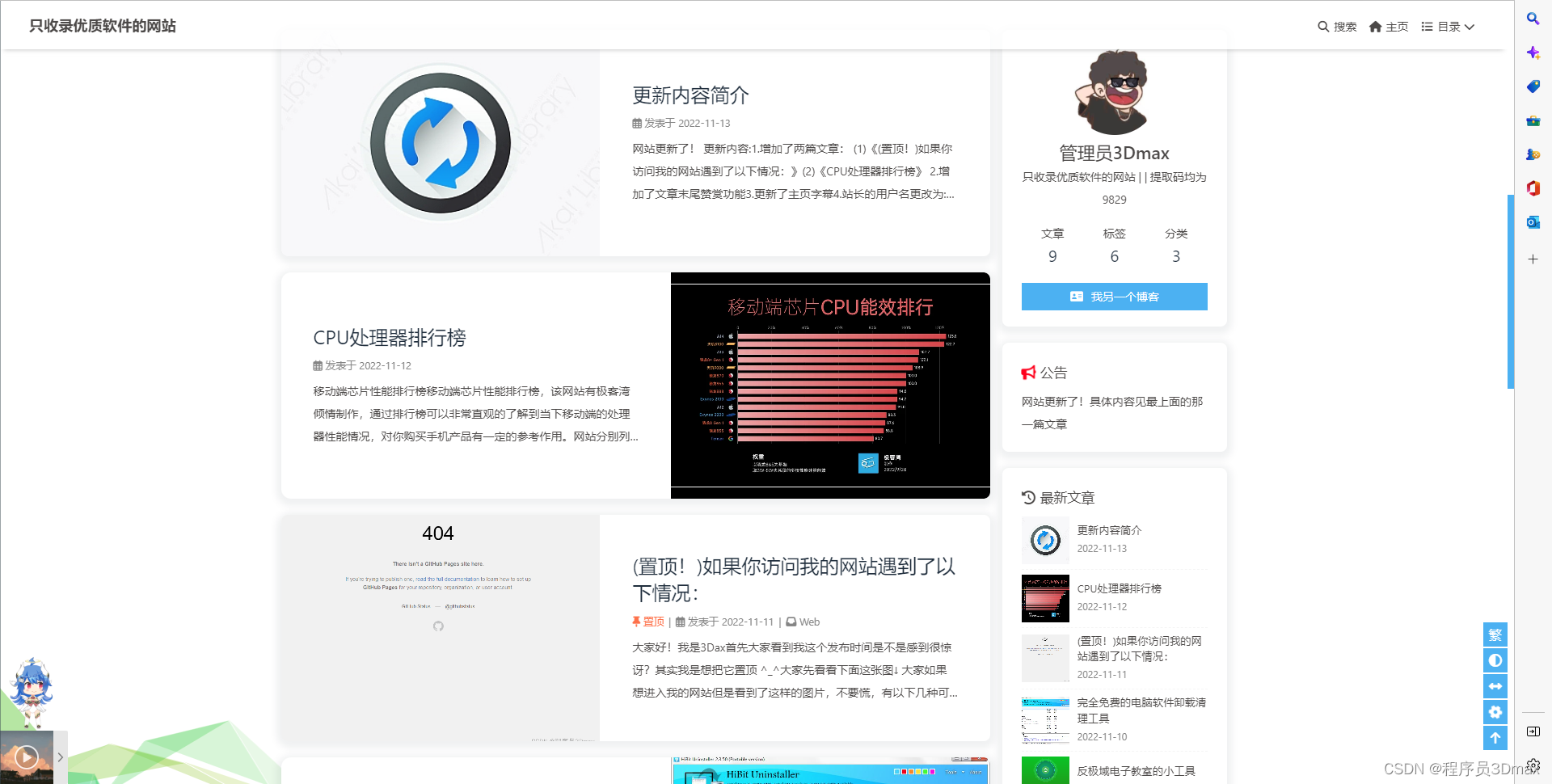Click the plus icon to add sidebar app
This screenshot has width=1552, height=784.
(1533, 259)
